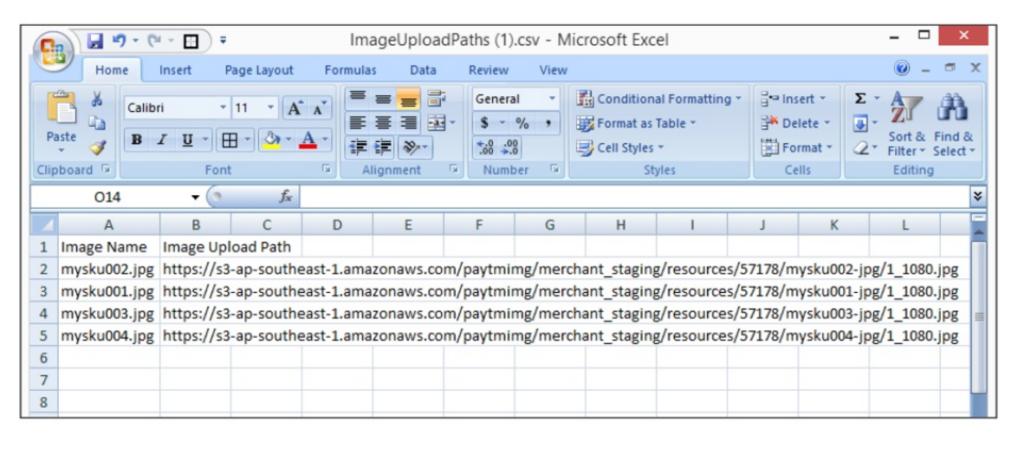Undo the last action
Screen dimensions: 1024x449
coord(119,41)
